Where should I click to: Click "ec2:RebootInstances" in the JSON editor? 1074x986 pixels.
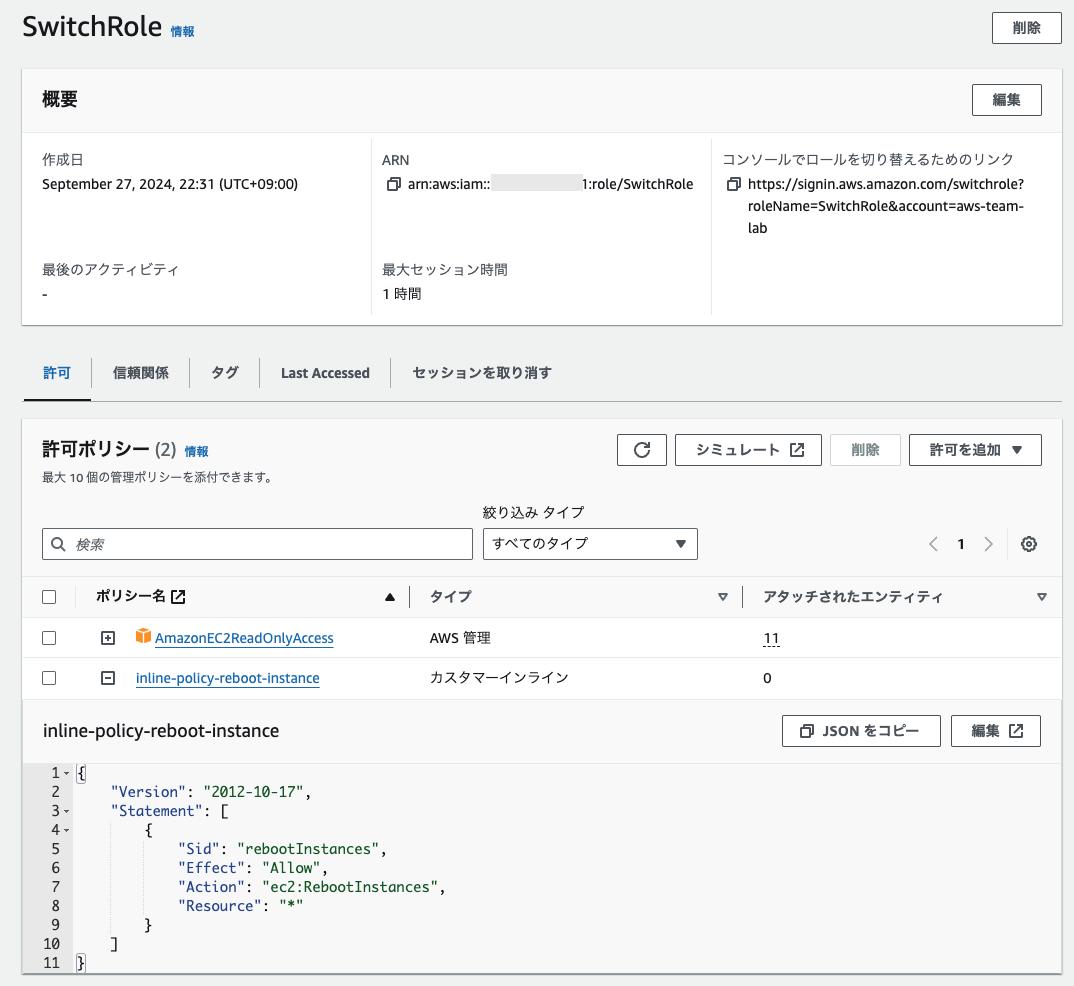[x=349, y=887]
